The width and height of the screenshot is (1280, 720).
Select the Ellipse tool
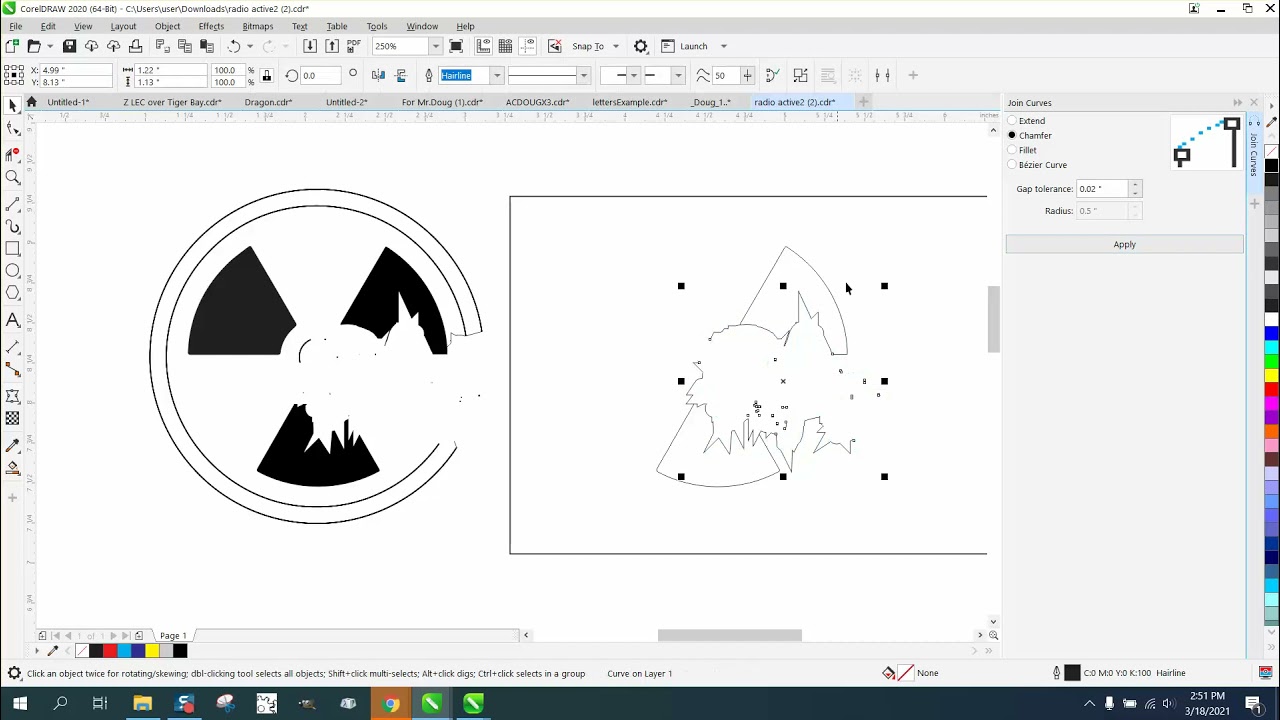tap(13, 271)
